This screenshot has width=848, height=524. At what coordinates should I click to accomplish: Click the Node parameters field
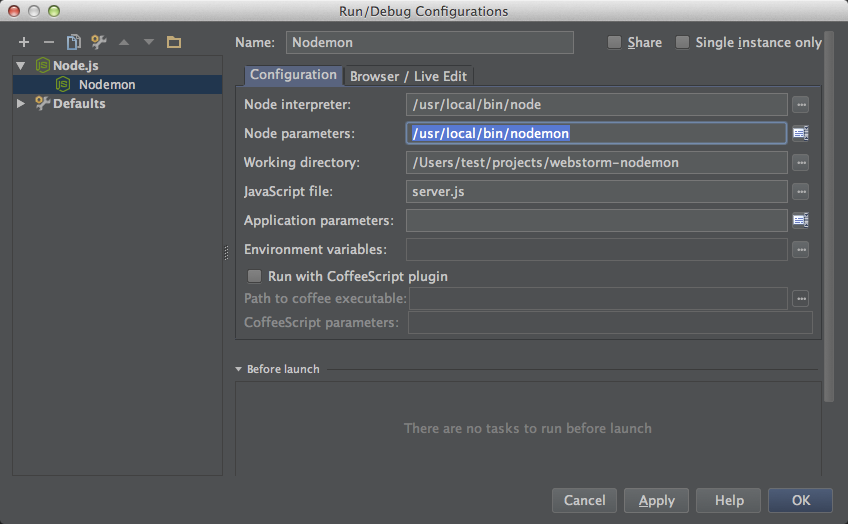pos(597,133)
